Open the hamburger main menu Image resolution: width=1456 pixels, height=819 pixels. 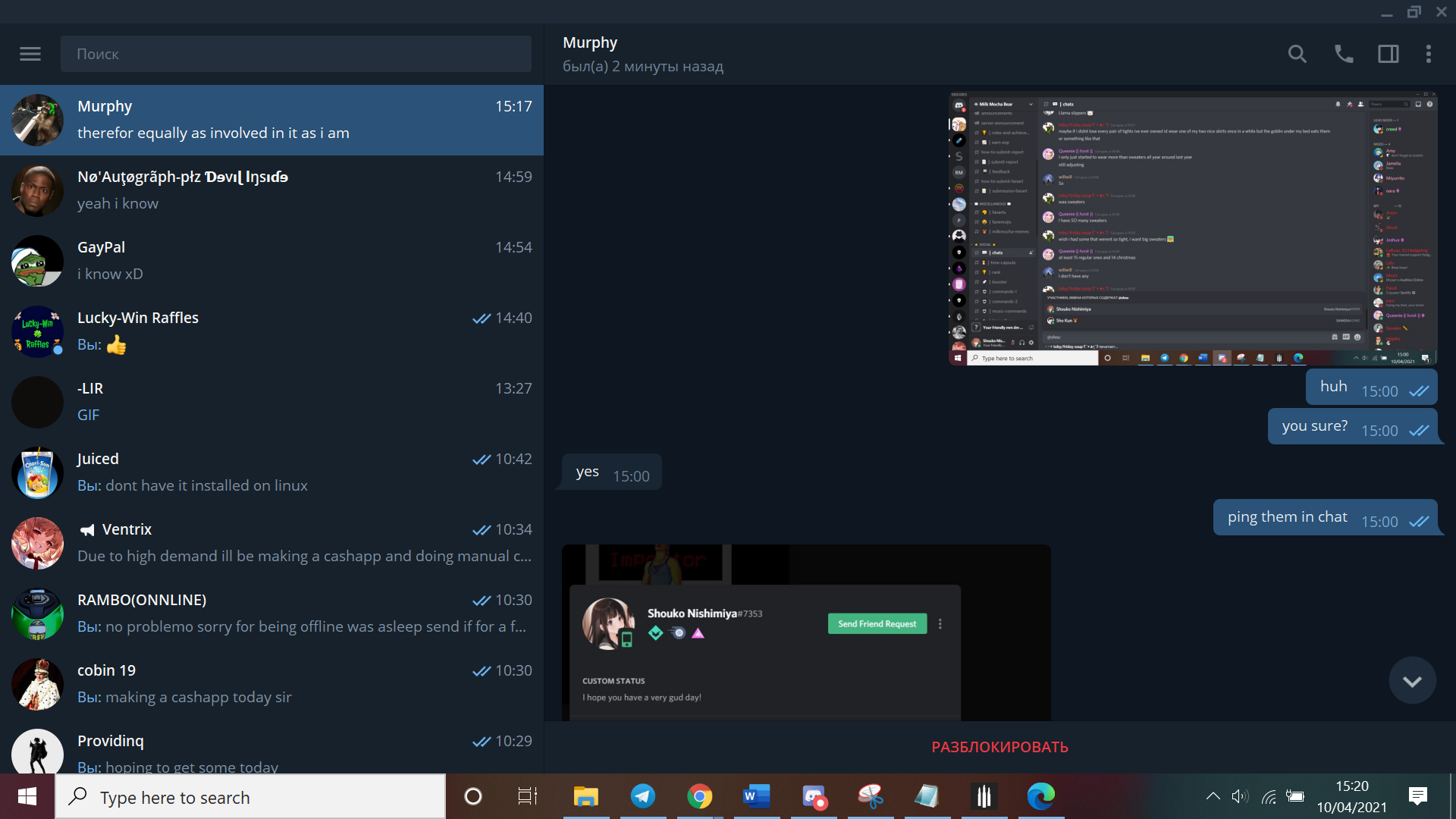click(x=30, y=54)
